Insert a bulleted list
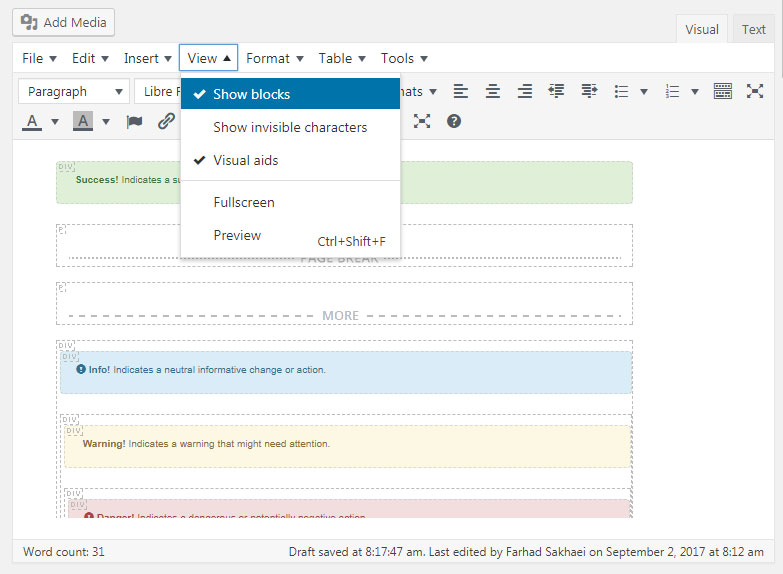The height and width of the screenshot is (574, 783). coord(622,91)
